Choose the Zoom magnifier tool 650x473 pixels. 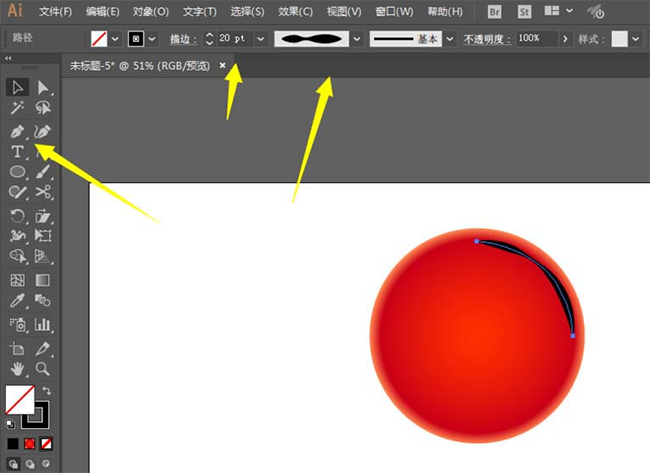43,369
